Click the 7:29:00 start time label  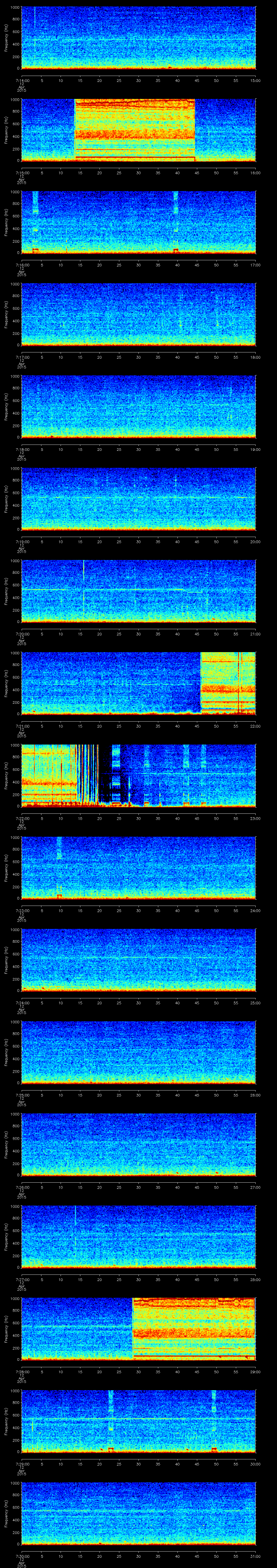(x=22, y=1464)
